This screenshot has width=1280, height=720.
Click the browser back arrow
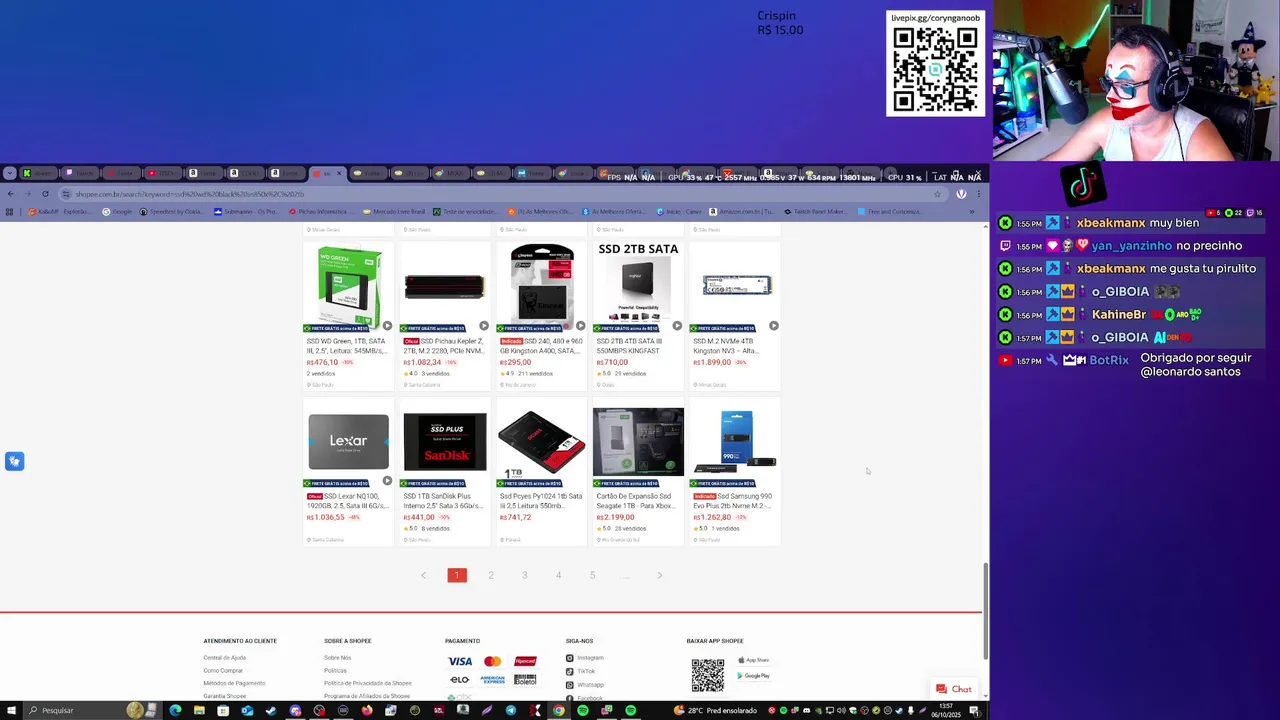tap(10, 194)
